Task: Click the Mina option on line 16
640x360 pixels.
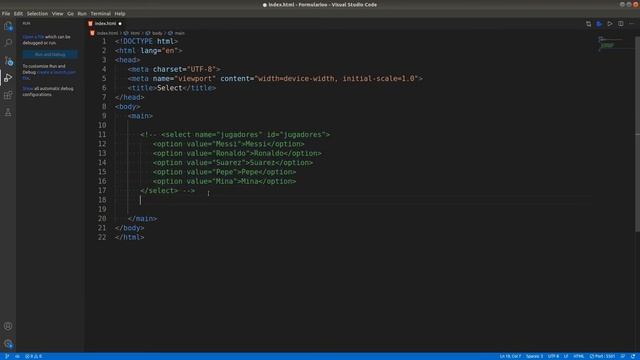Action: (x=224, y=182)
